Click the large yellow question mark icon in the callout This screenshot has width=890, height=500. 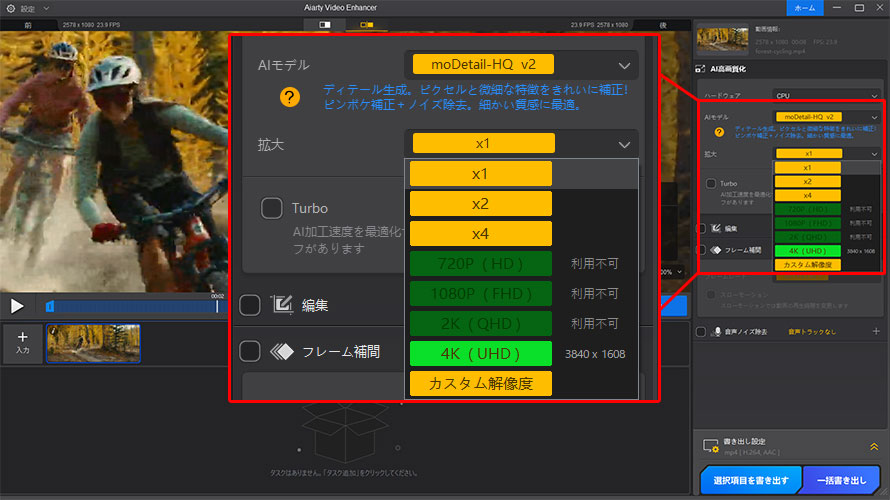coord(289,97)
